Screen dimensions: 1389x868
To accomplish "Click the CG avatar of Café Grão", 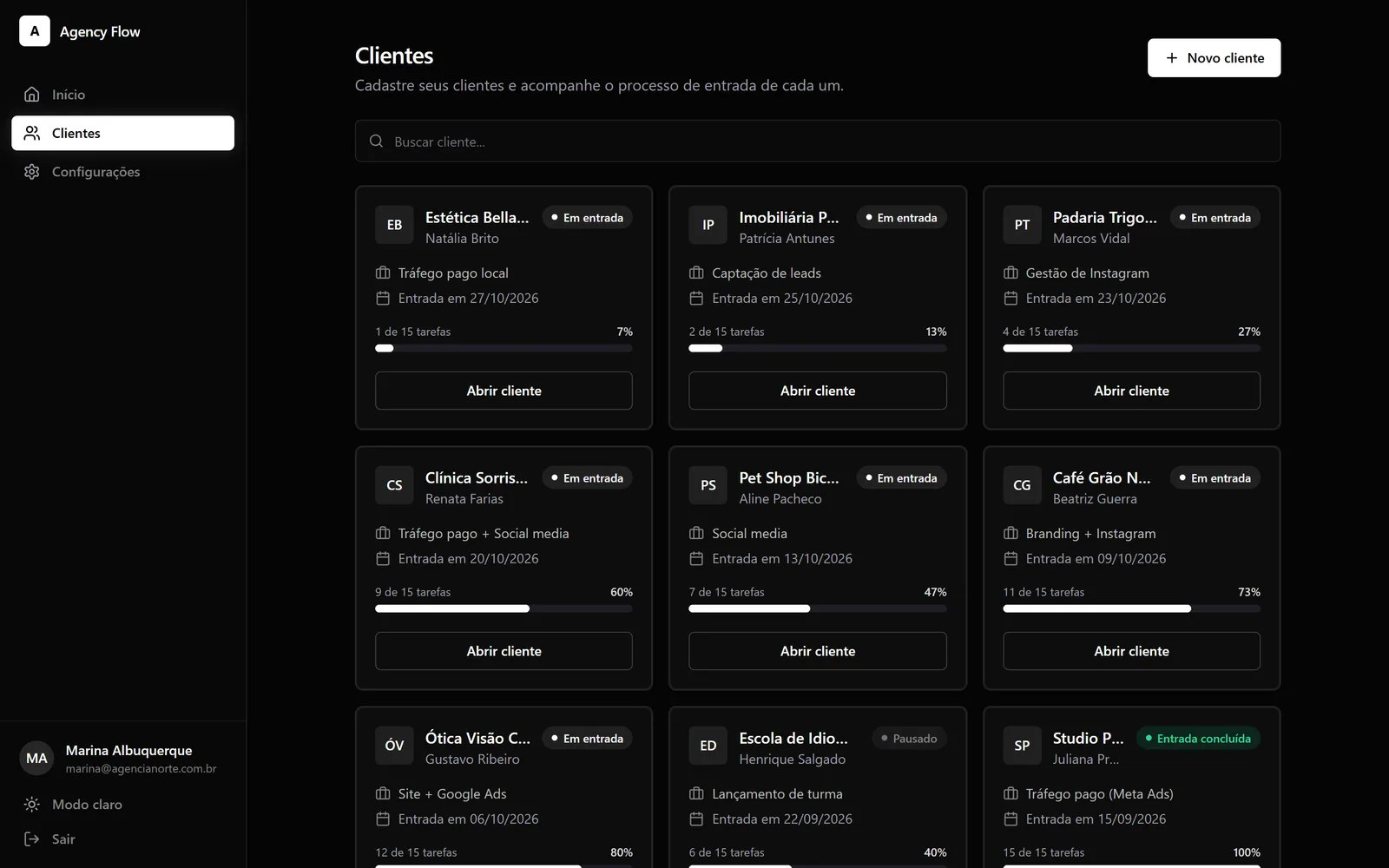I will [1022, 485].
